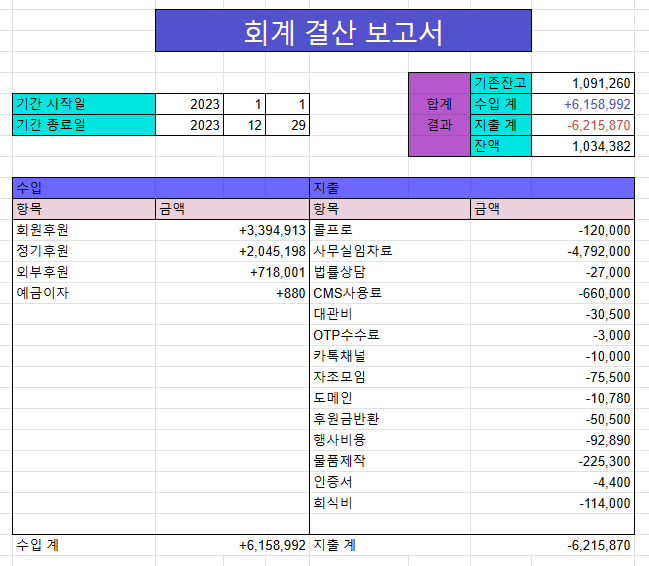The image size is (649, 566).
Task: Select the amount +718,001
Action: (x=233, y=272)
